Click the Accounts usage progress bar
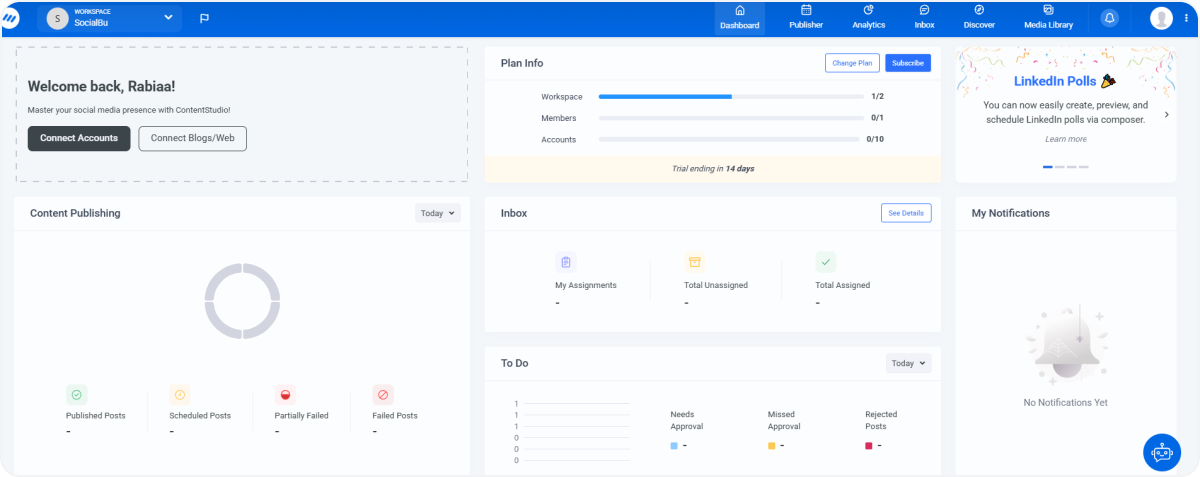1200x477 pixels. tap(731, 139)
